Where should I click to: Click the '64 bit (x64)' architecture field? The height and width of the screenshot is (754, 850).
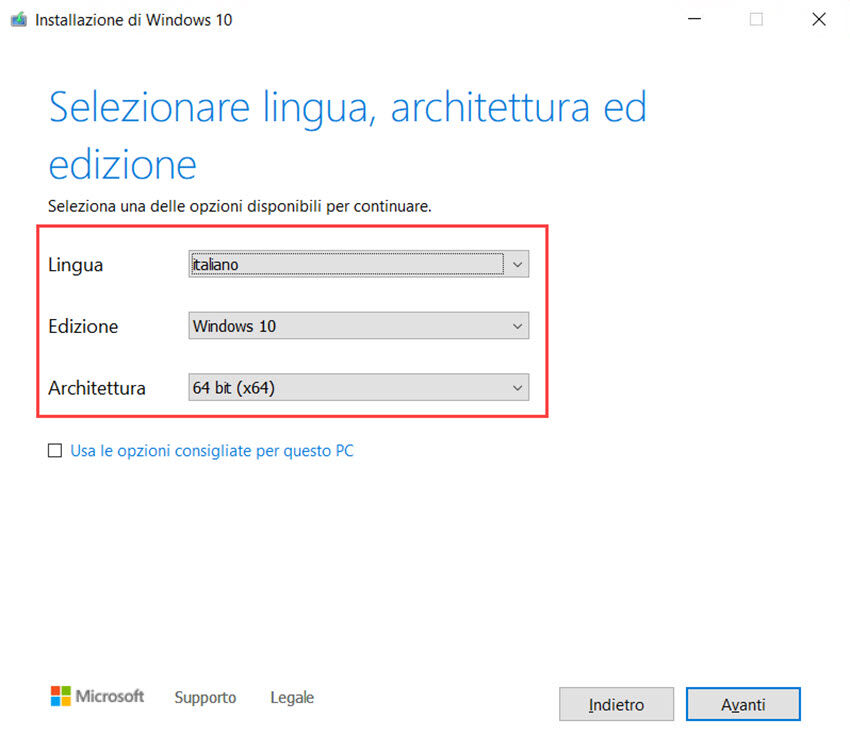click(x=345, y=387)
